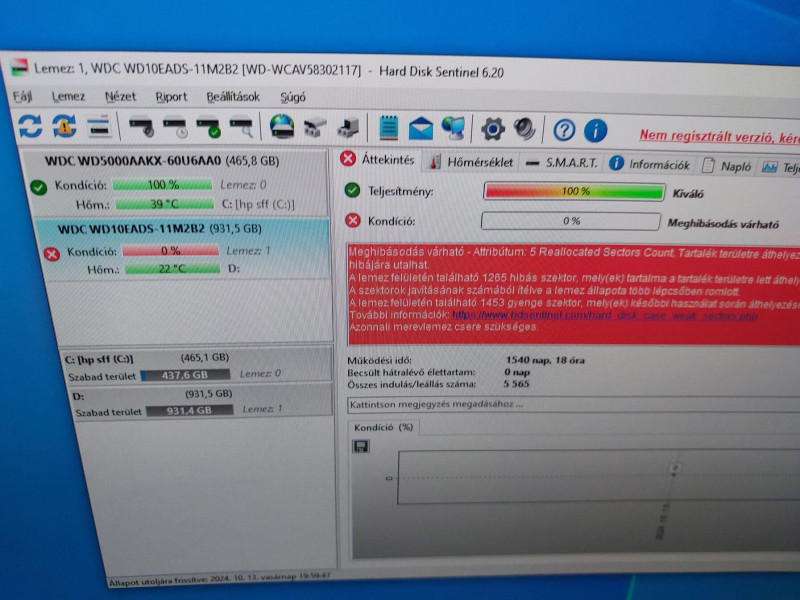Click the data point marker on condition graph
800x600 pixels.
coord(675,468)
